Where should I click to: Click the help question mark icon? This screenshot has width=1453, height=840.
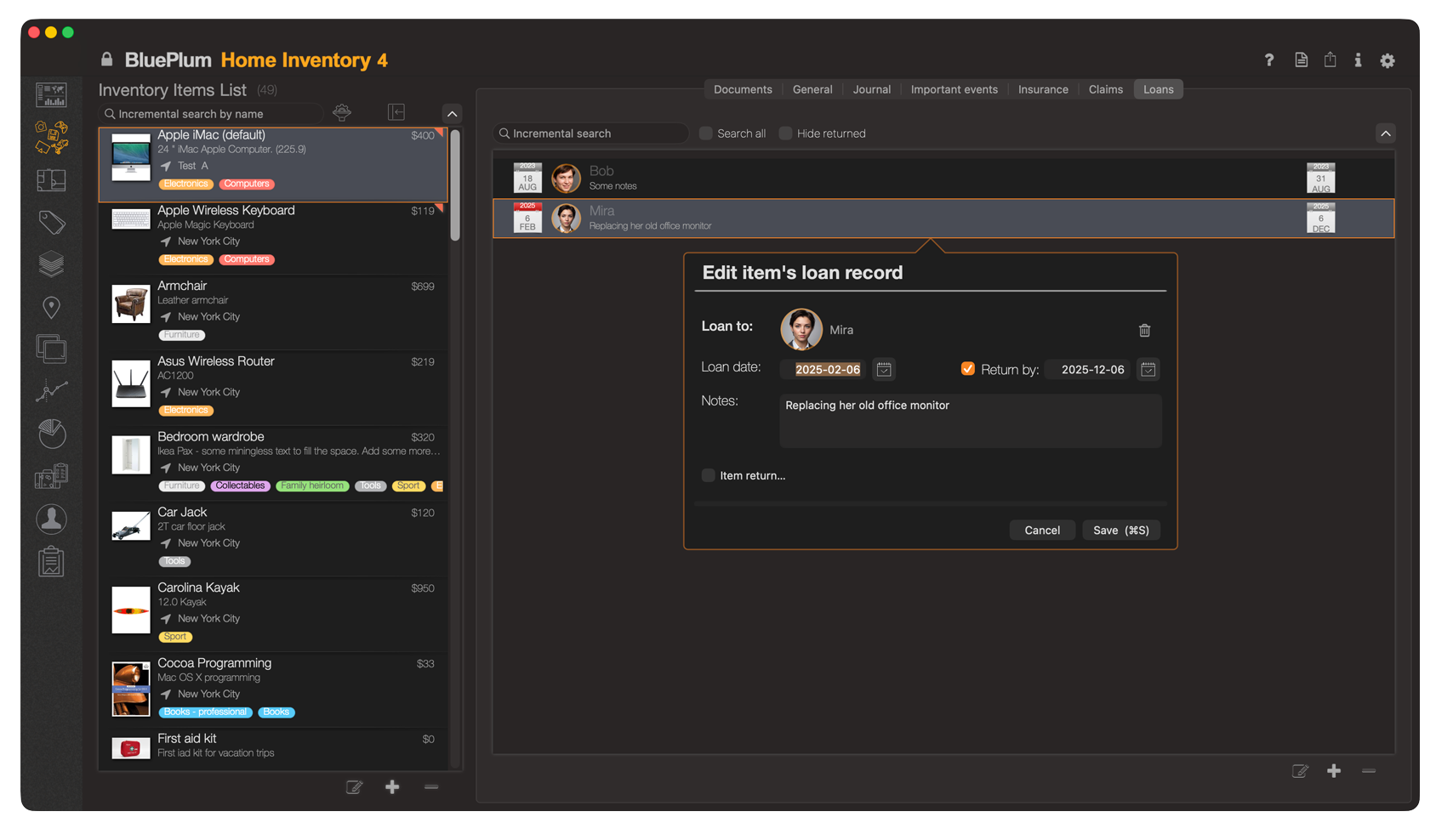coord(1268,60)
